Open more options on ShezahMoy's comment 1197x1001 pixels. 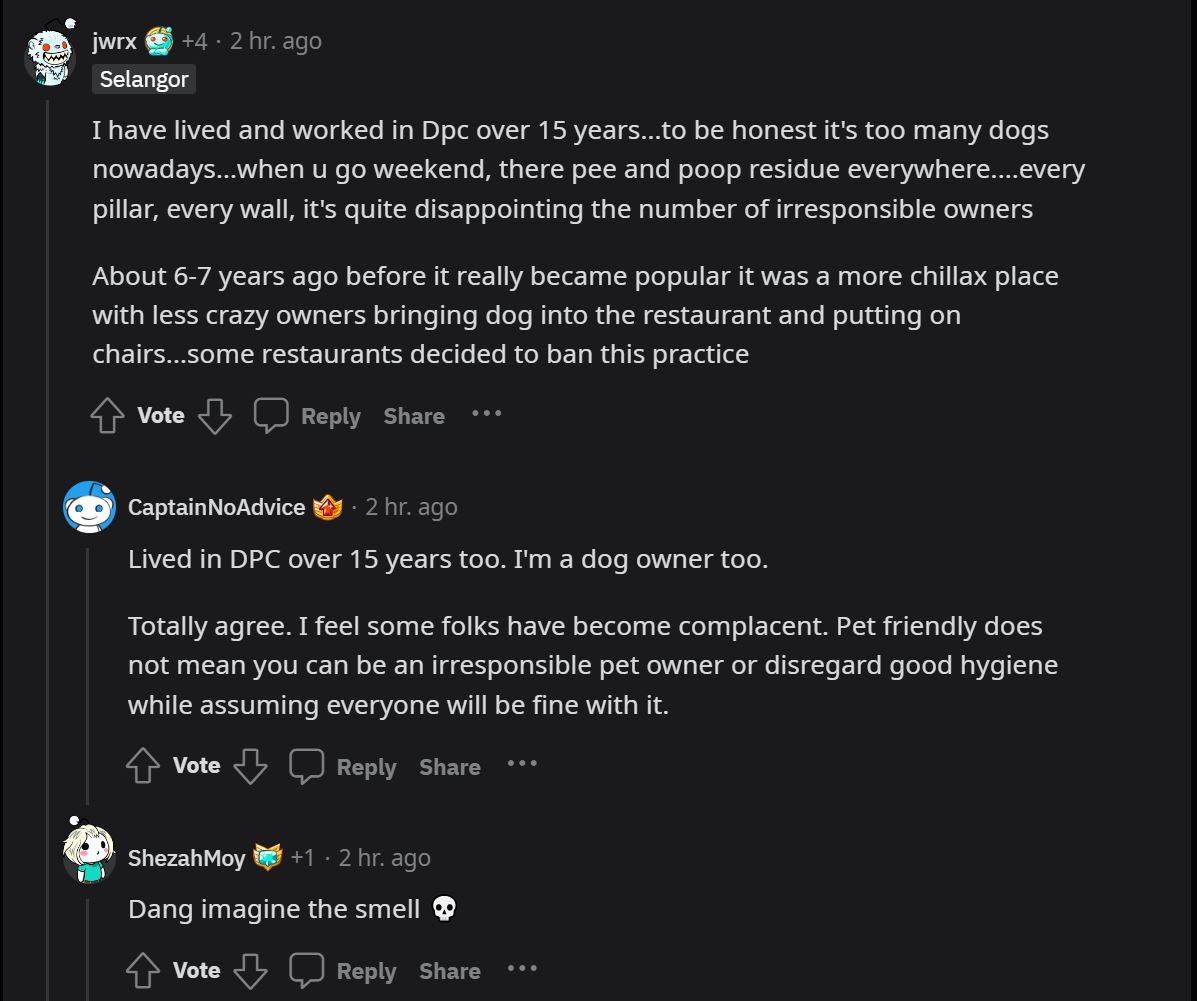click(522, 968)
